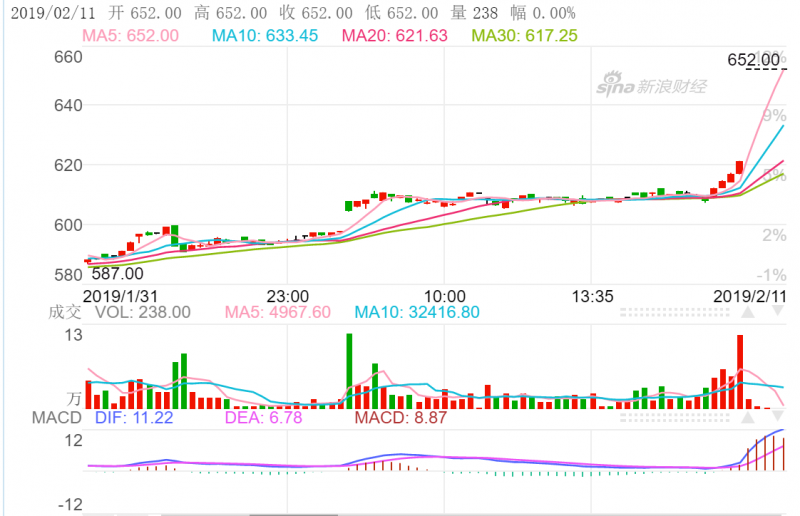Click the up arrow in MACD panel header
This screenshot has height=516, width=800.
click(747, 417)
